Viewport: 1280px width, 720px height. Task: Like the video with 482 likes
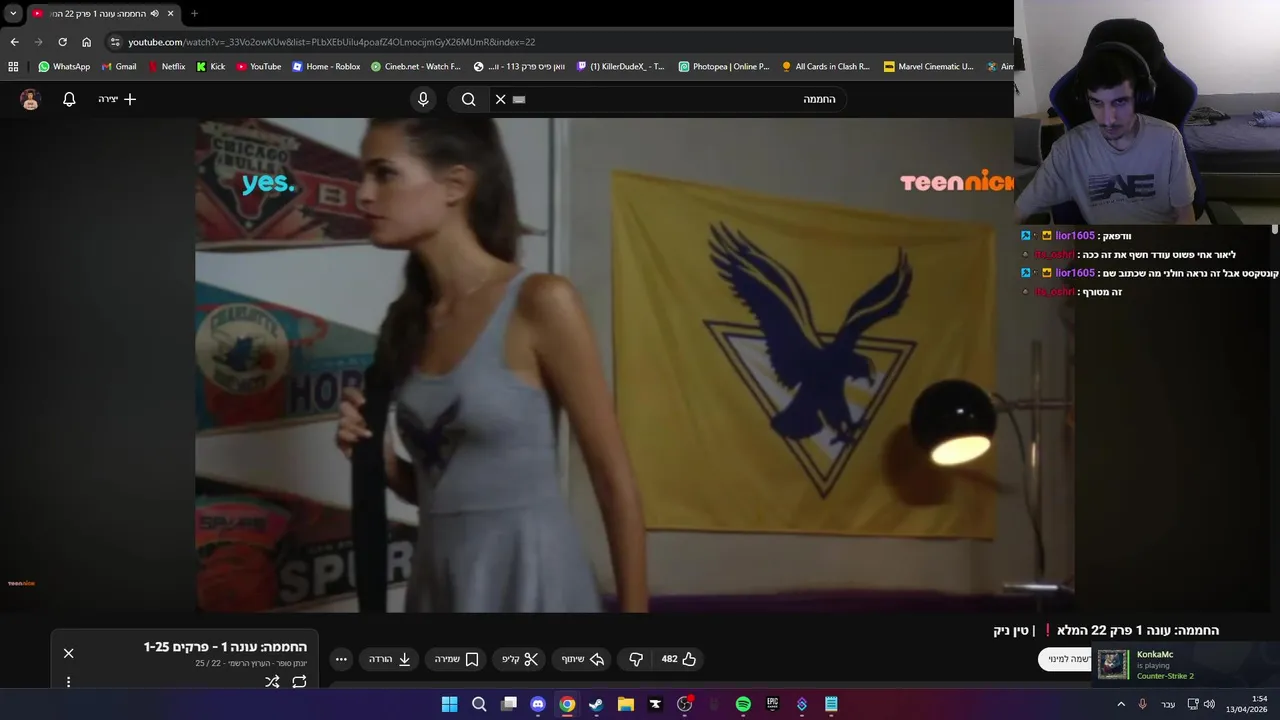pyautogui.click(x=679, y=659)
